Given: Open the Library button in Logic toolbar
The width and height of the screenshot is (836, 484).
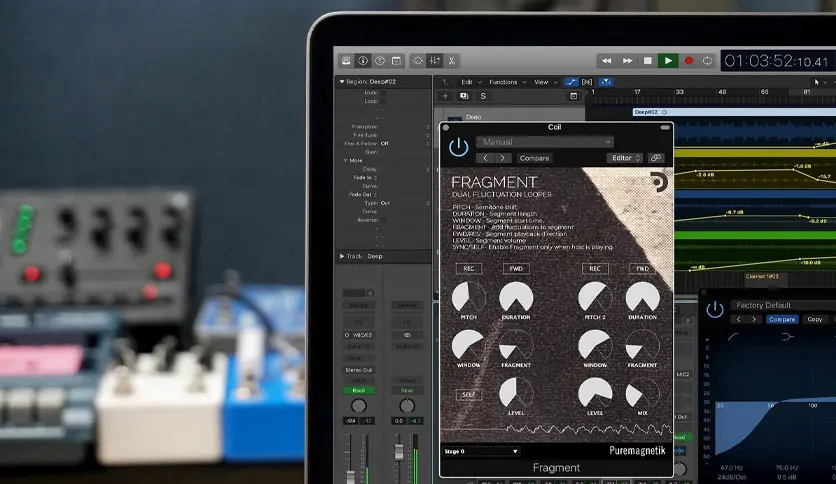Looking at the screenshot, I should point(346,61).
